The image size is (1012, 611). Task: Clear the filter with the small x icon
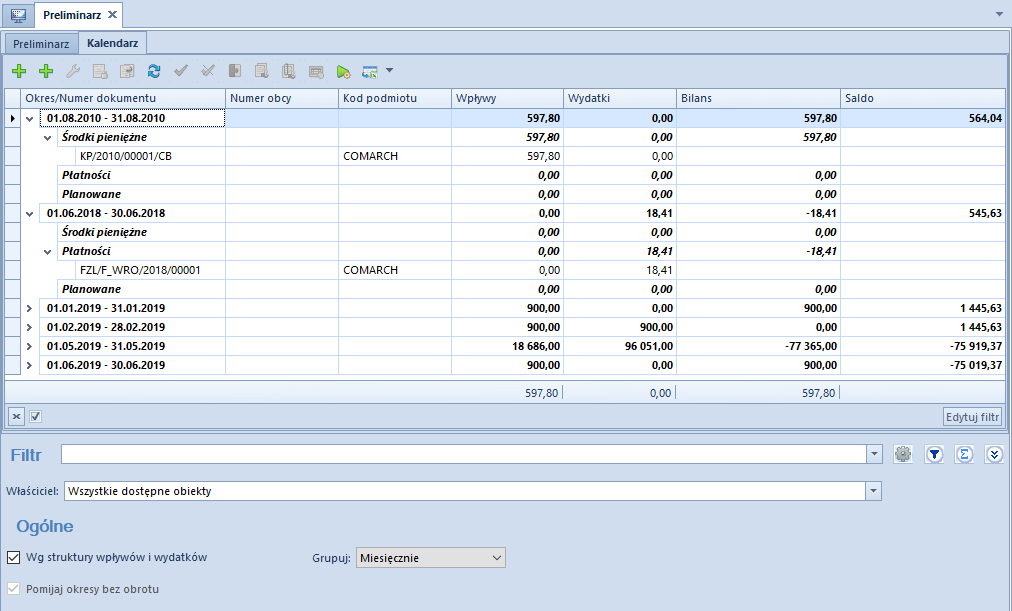[x=16, y=416]
